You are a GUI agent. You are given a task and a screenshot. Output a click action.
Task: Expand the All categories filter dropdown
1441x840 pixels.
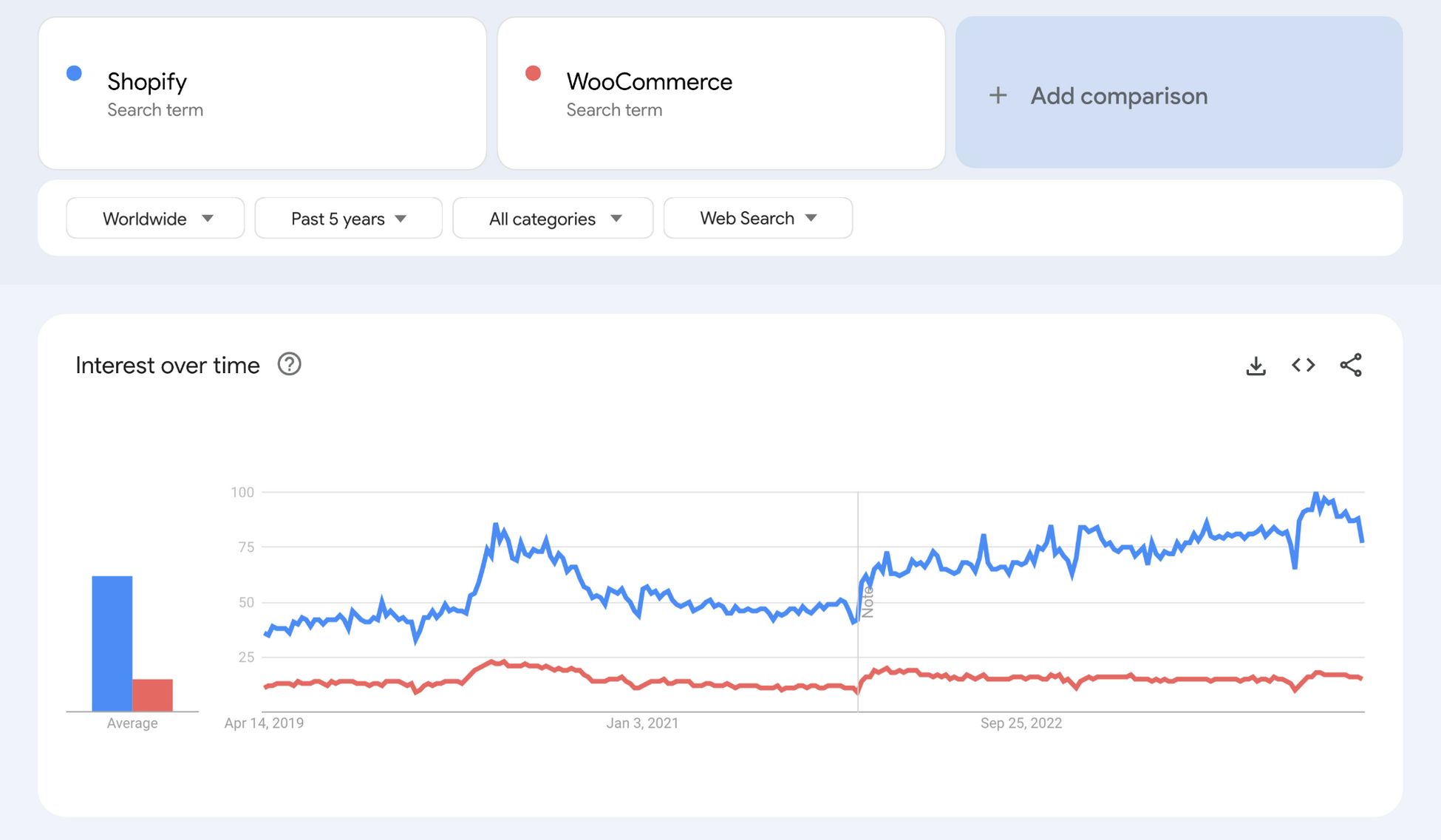pos(554,217)
